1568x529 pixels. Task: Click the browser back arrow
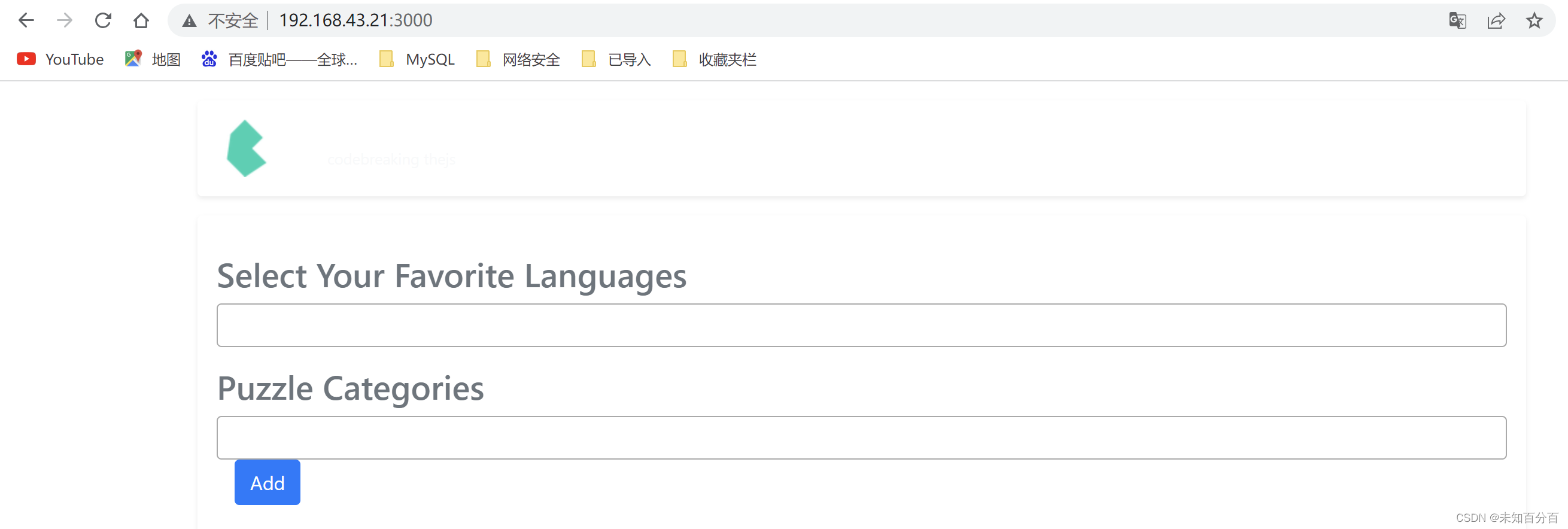pyautogui.click(x=26, y=21)
